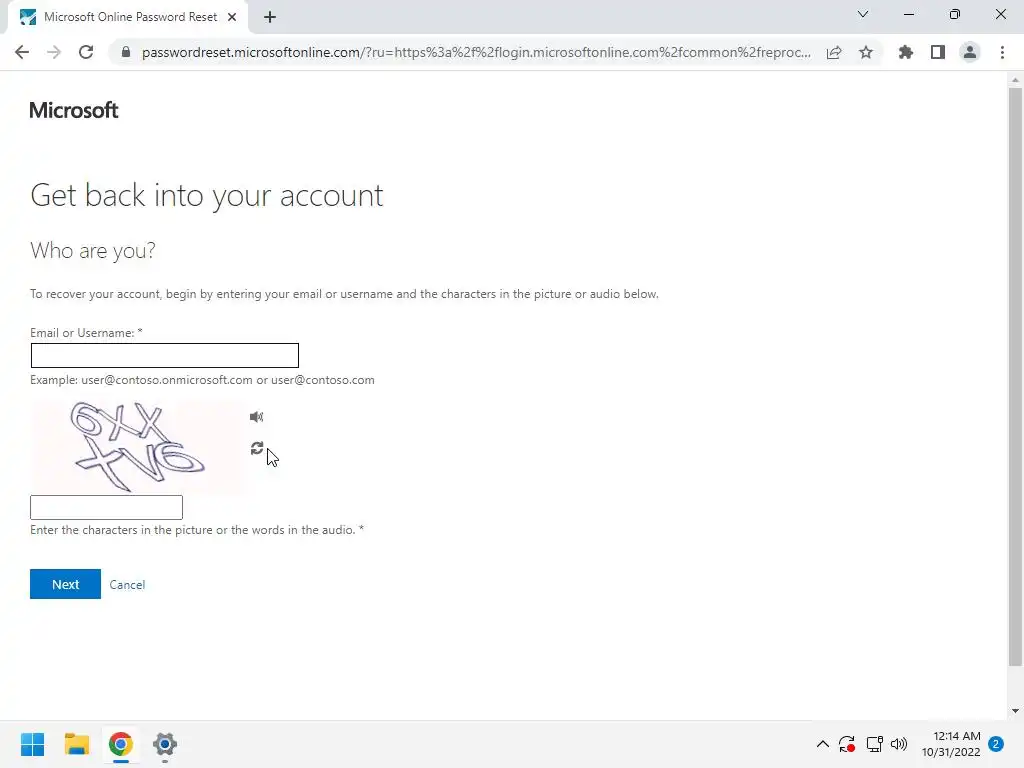The width and height of the screenshot is (1024, 768).
Task: Toggle the Chrome side panel
Action: 938,52
